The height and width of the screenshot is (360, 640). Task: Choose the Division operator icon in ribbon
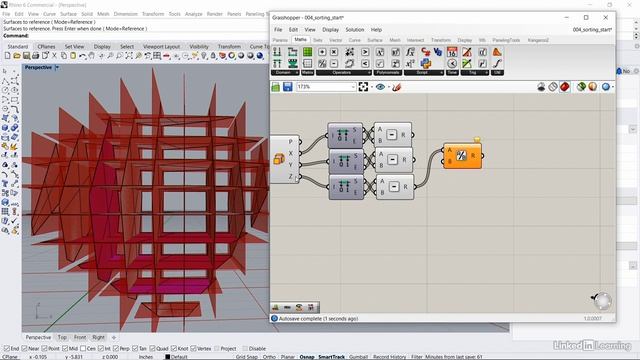tap(322, 63)
